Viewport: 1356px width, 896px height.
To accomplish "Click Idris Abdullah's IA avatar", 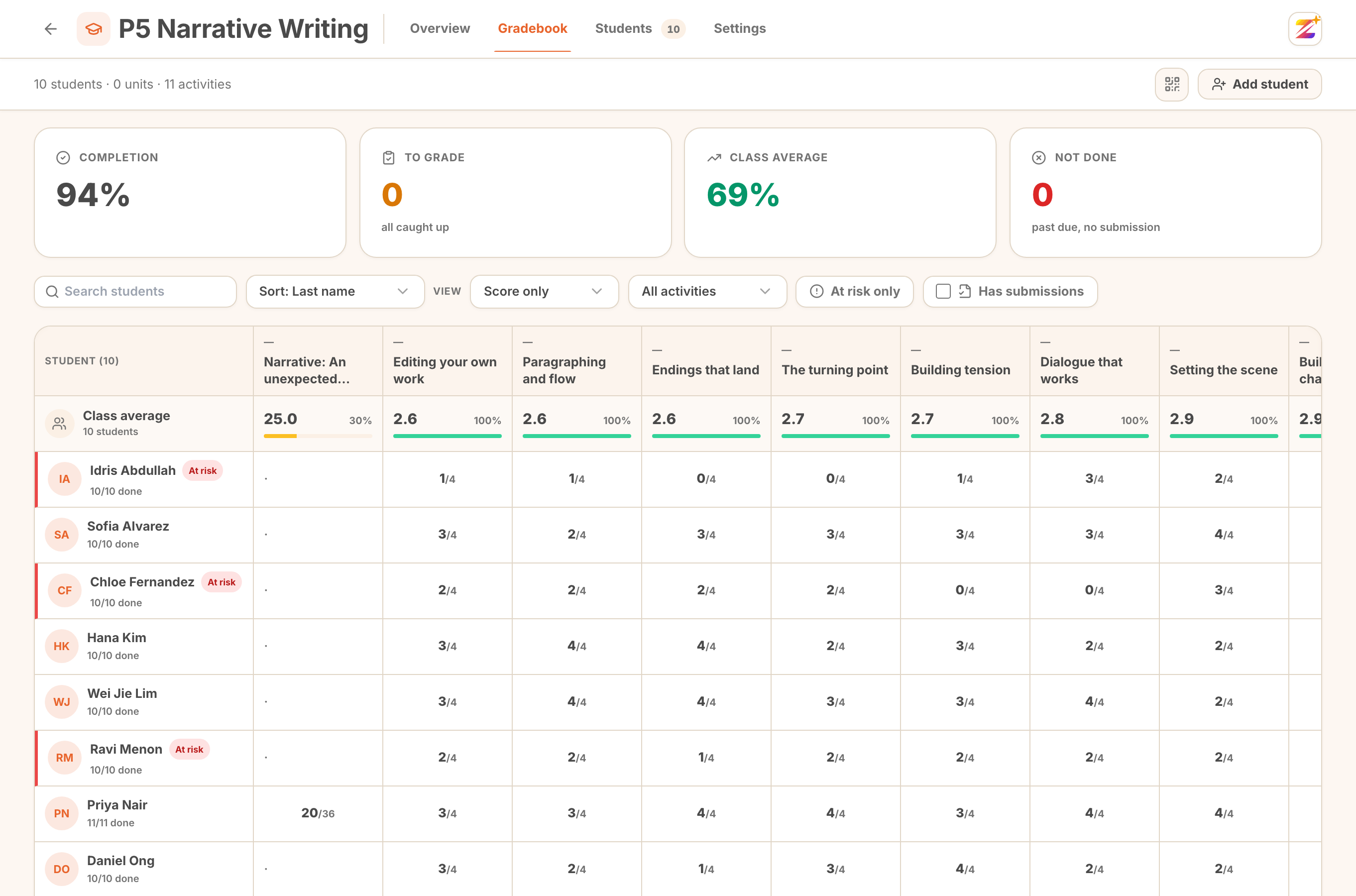I will [x=65, y=479].
